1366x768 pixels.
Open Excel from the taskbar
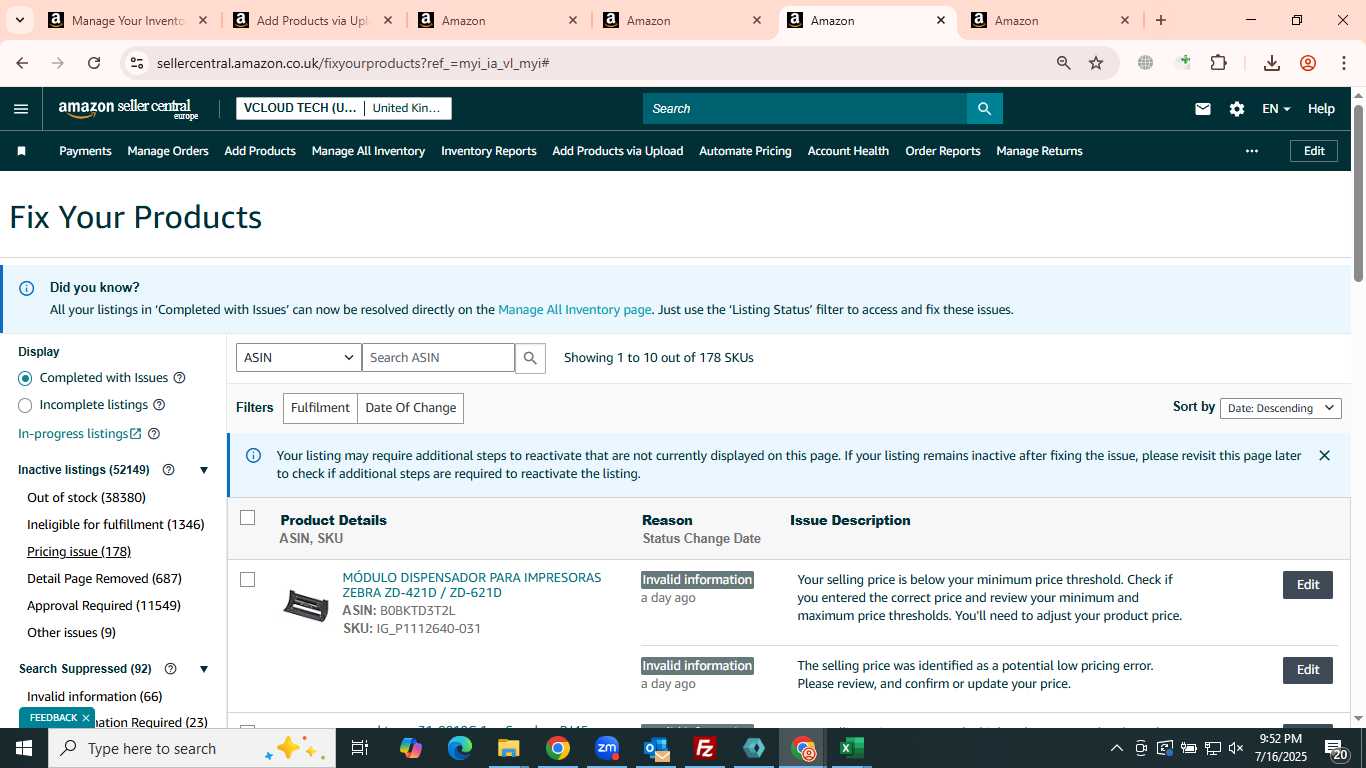coord(852,748)
